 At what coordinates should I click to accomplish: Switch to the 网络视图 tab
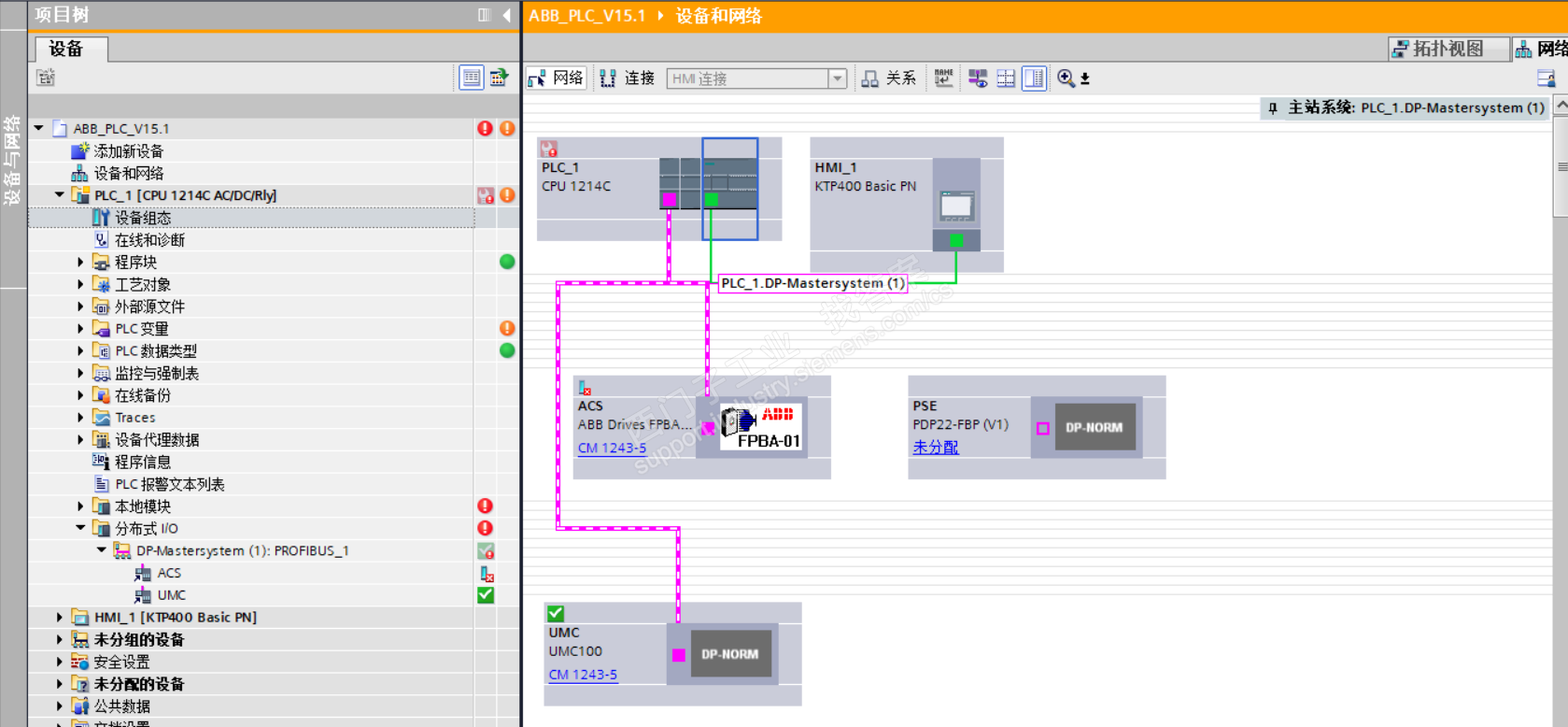[x=1540, y=50]
